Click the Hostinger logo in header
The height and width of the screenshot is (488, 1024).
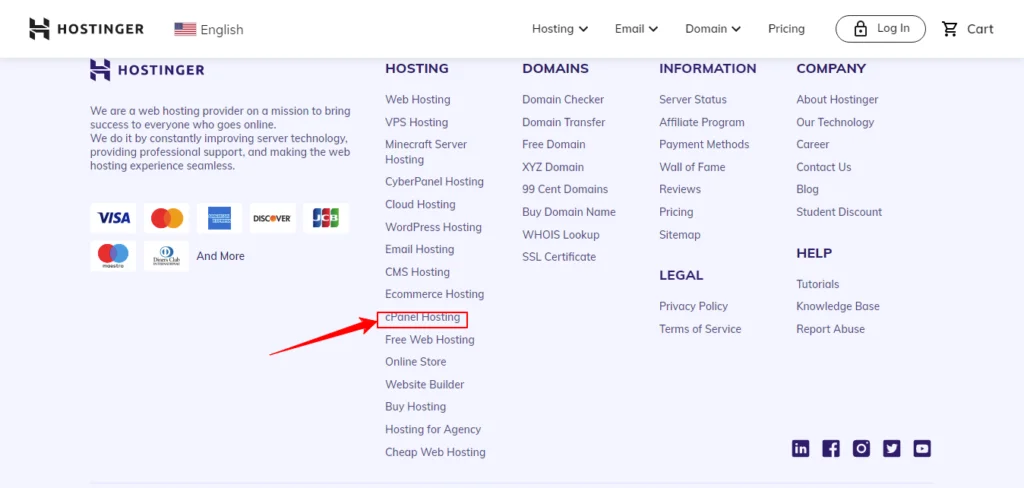point(86,29)
